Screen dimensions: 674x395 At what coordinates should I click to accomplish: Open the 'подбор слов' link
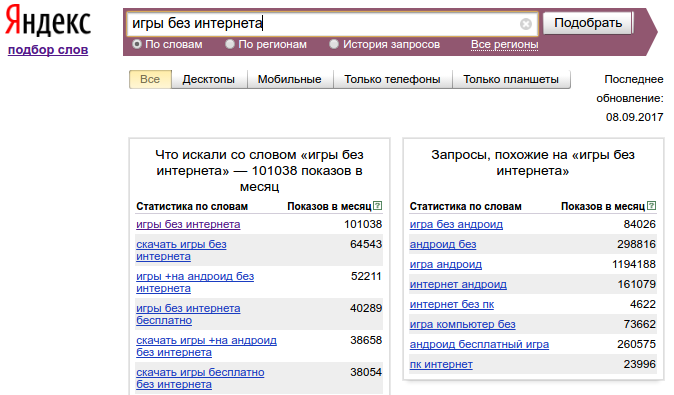coord(48,50)
